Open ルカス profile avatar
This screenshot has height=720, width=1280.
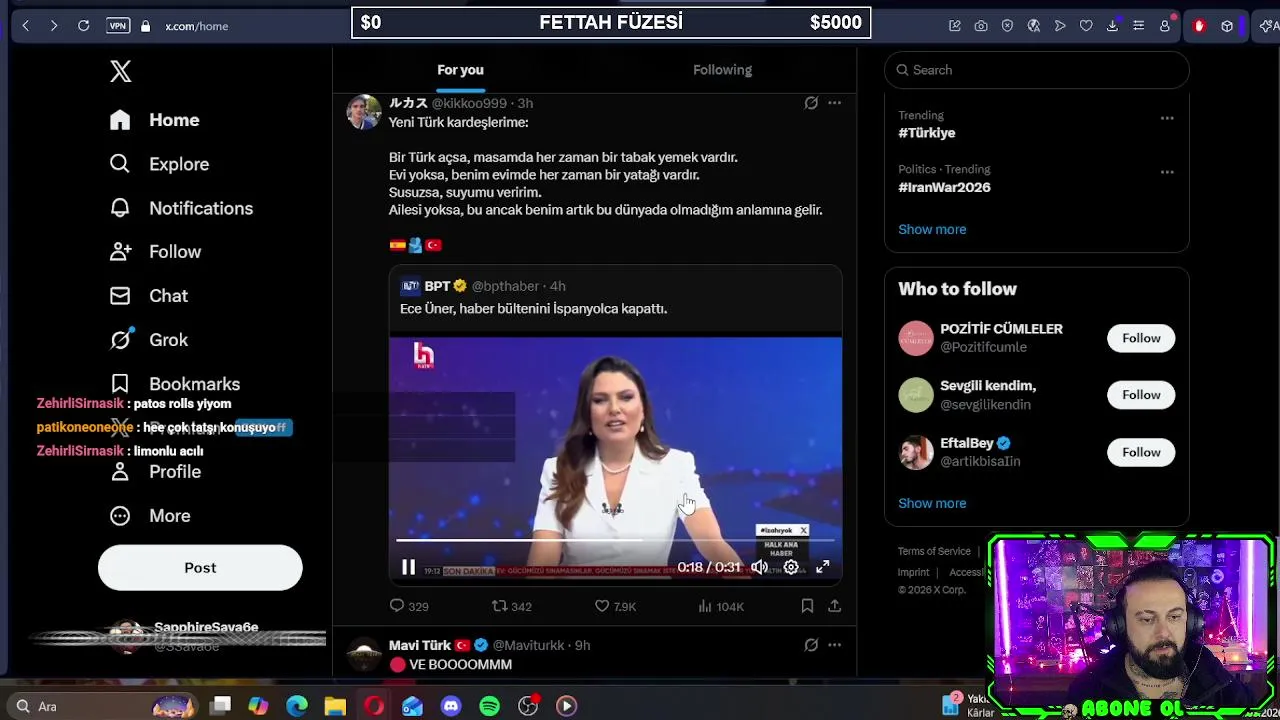pyautogui.click(x=364, y=112)
